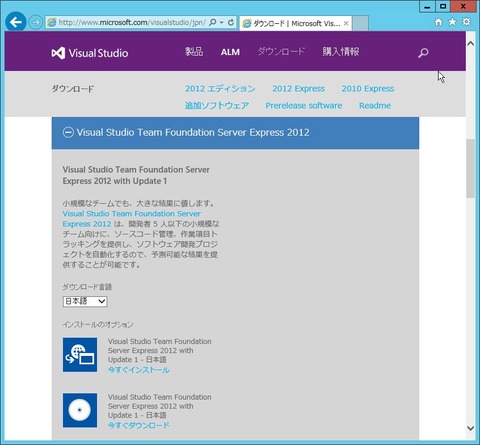
Task: Go to 2010 Express link
Action: 368,89
